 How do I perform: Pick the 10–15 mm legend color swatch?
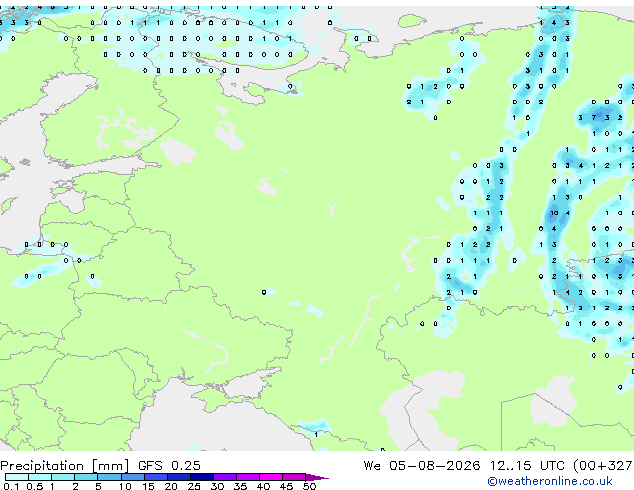pyautogui.click(x=133, y=477)
